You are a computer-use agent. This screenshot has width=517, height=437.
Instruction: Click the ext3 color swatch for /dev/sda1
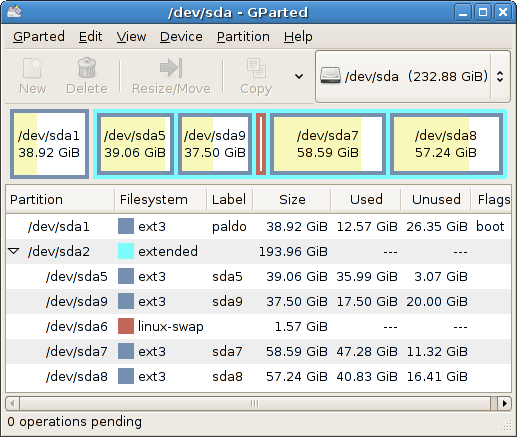(x=126, y=226)
